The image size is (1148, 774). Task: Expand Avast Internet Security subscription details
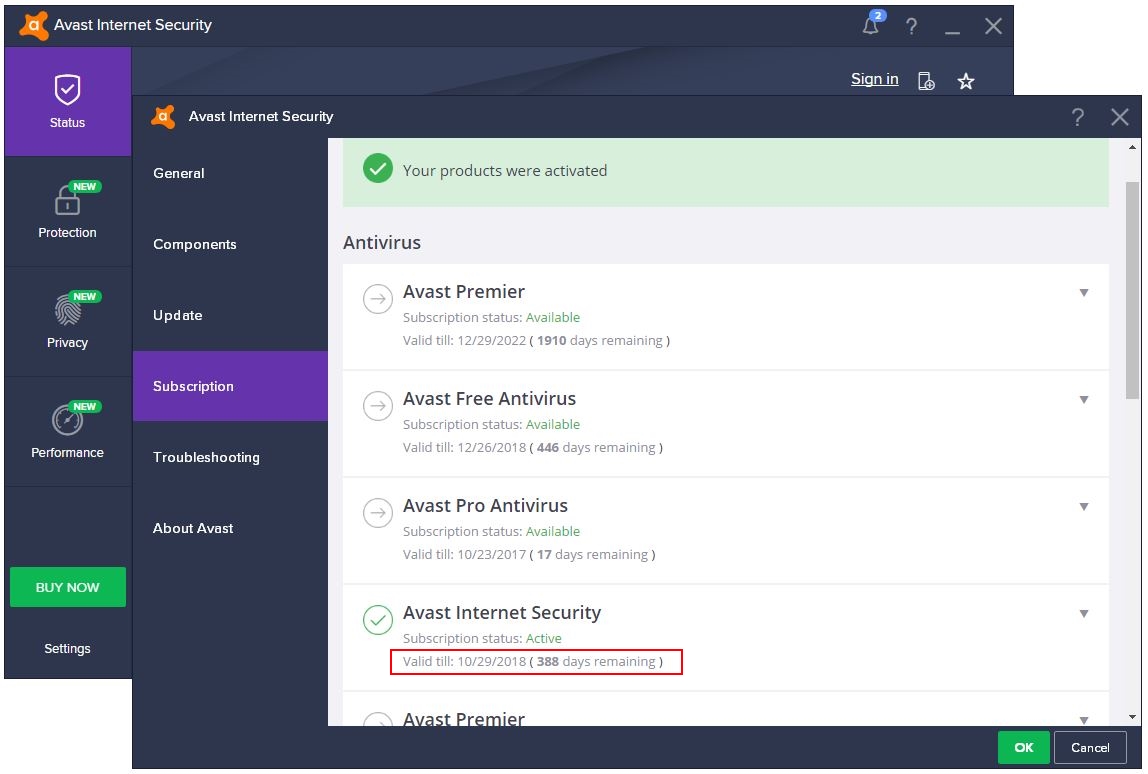click(x=1084, y=614)
